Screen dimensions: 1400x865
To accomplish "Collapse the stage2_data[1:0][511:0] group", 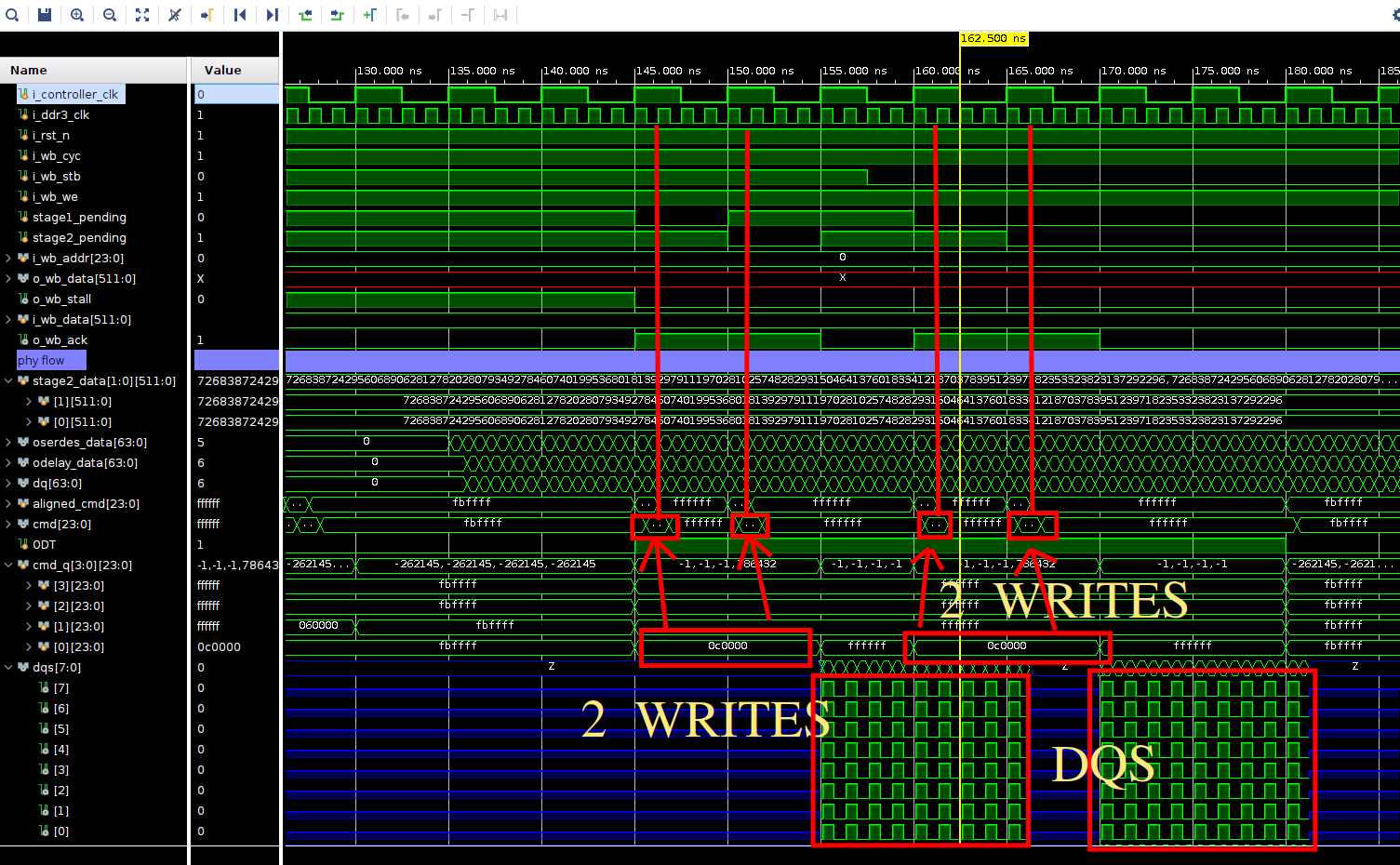I will [8, 381].
